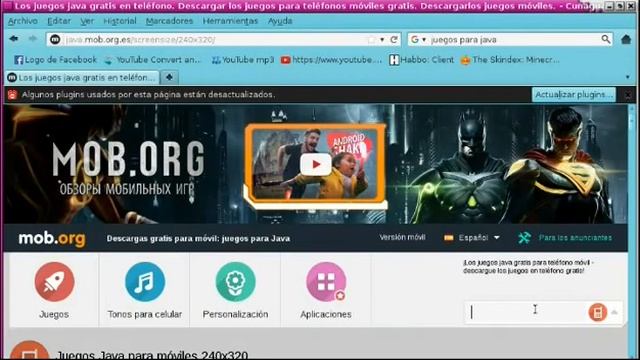Open the Para los anunciantes link

click(575, 238)
